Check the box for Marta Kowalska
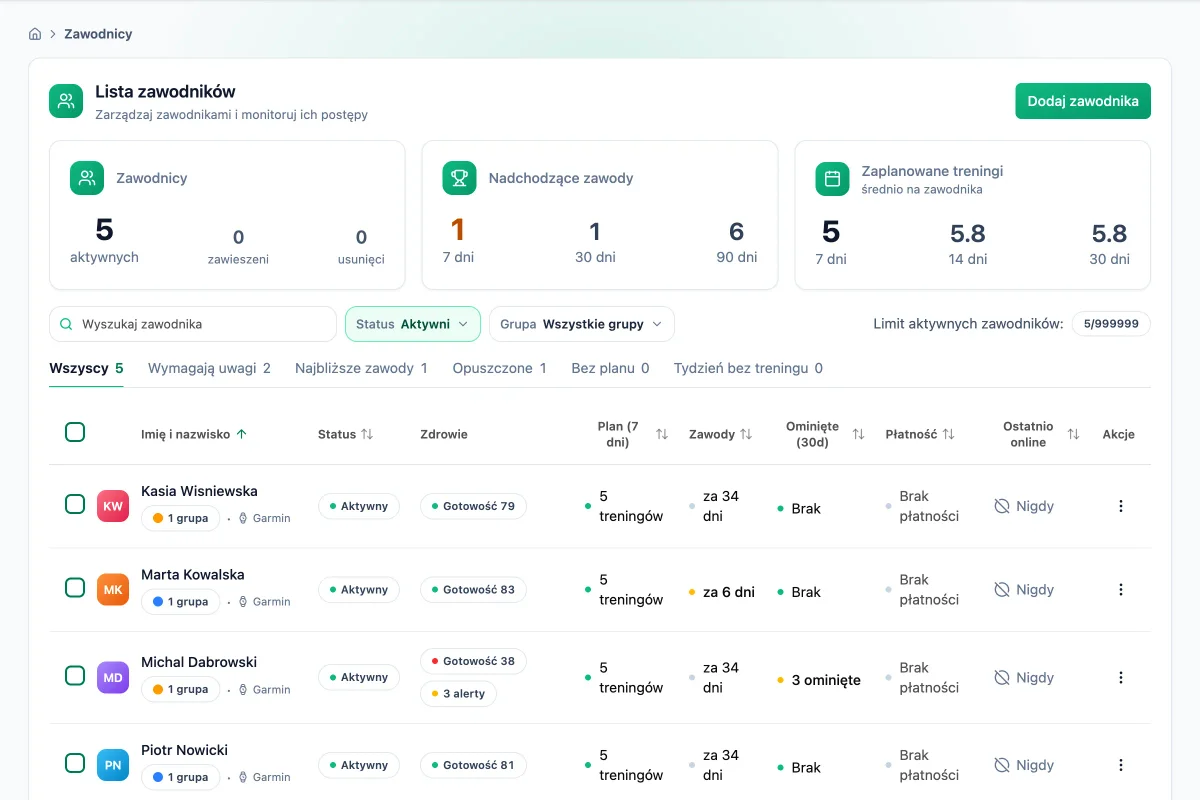 click(x=75, y=588)
